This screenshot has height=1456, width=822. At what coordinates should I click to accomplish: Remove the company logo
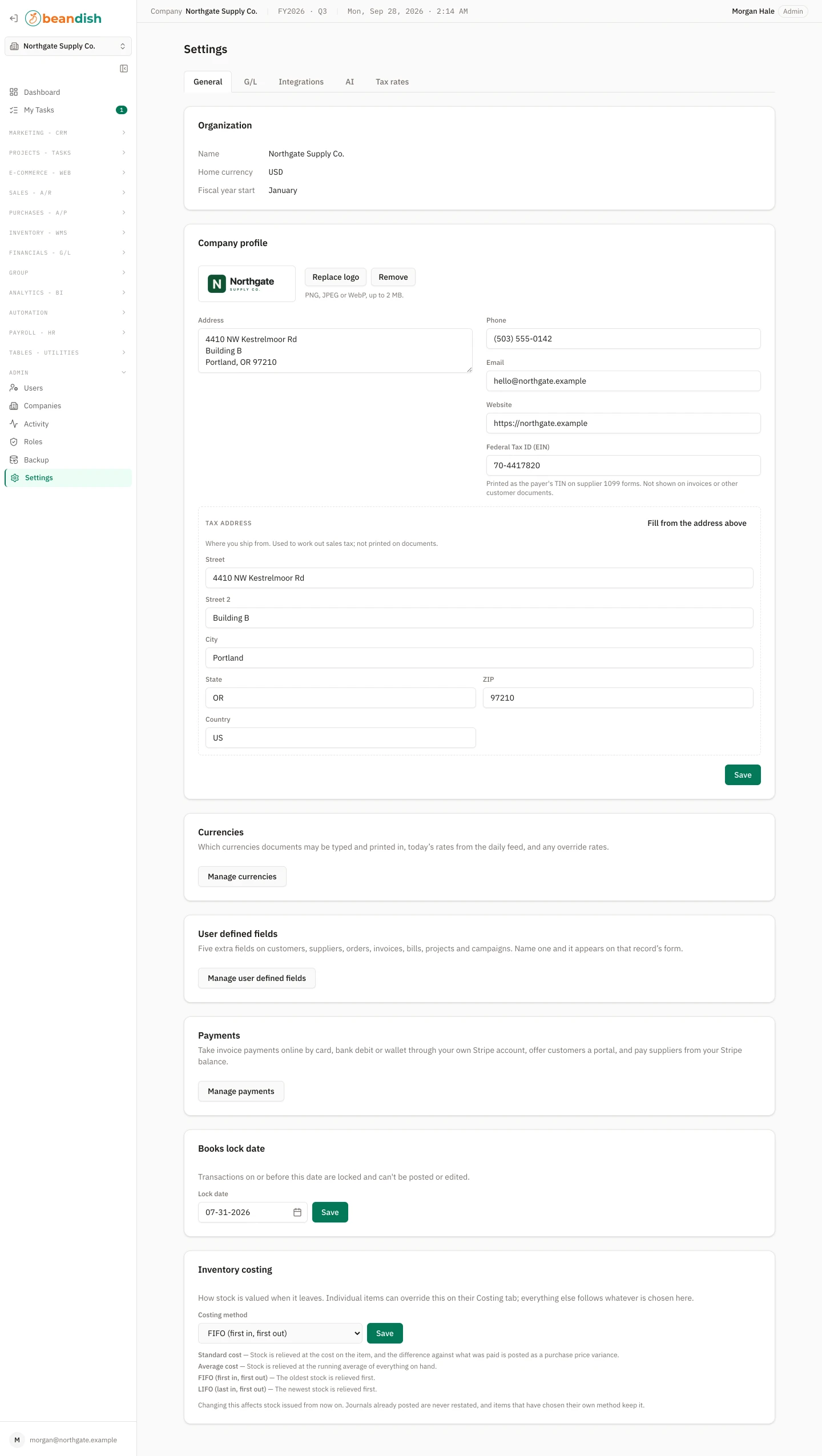[393, 277]
